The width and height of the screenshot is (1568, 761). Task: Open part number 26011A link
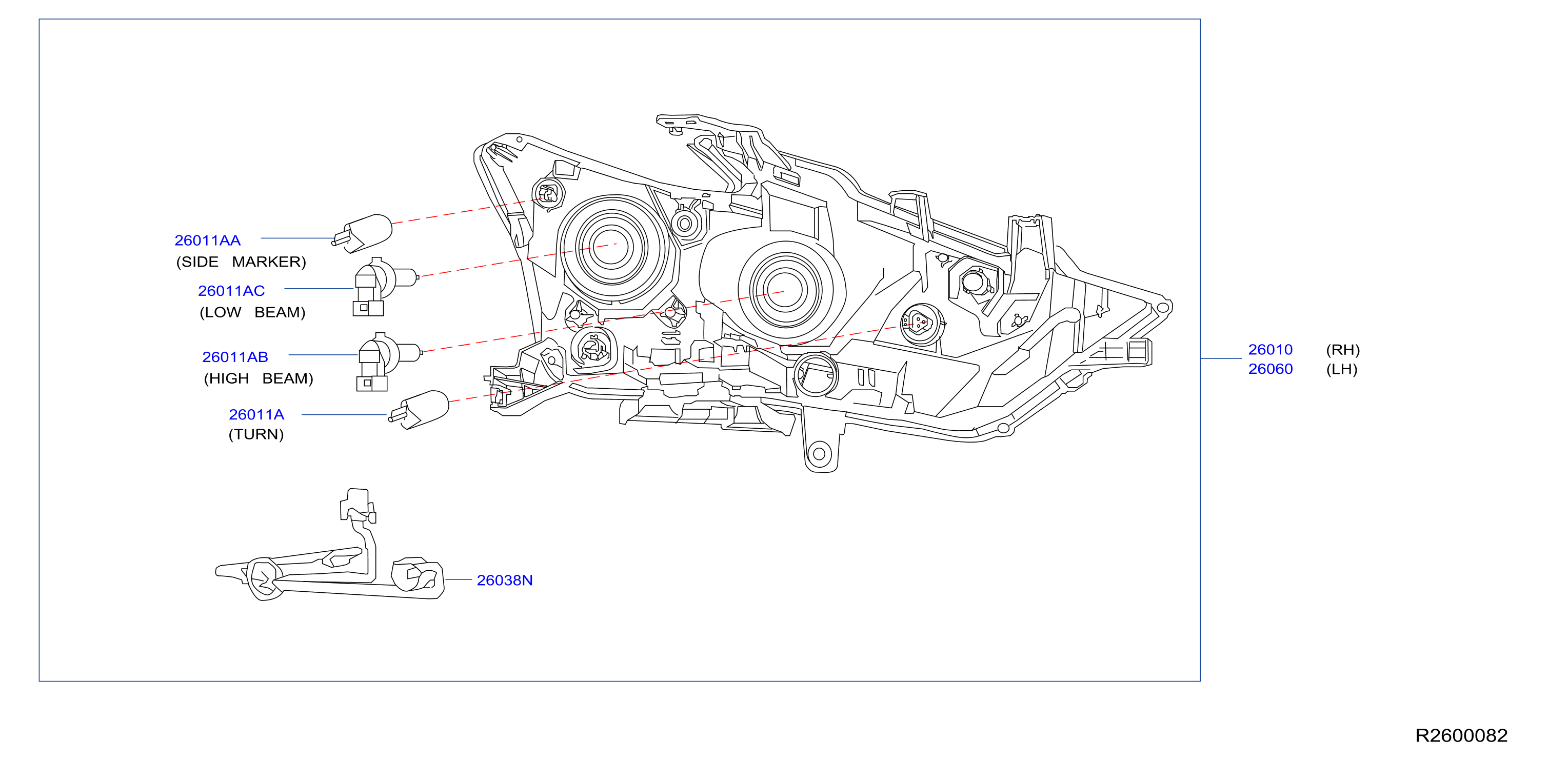(x=256, y=414)
